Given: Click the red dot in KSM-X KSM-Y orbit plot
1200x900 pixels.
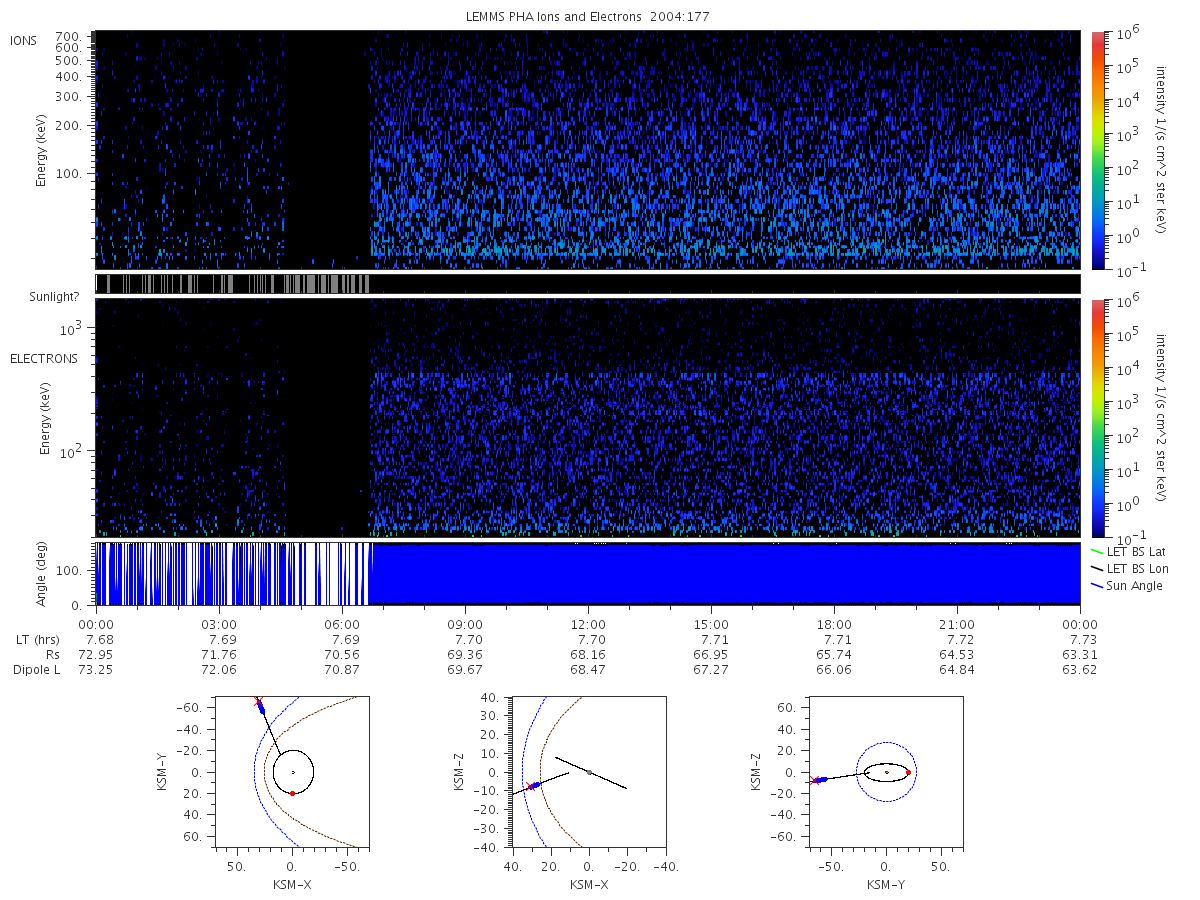Looking at the screenshot, I should (x=292, y=793).
